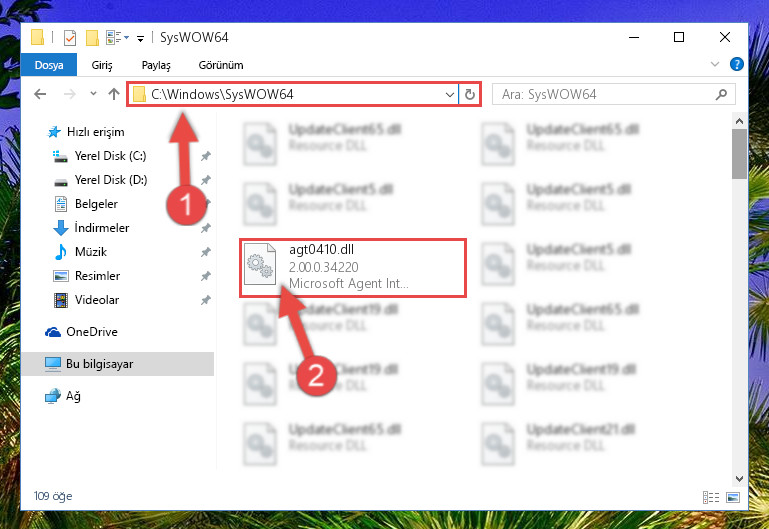769x529 pixels.
Task: Switch to the Giriş ribbon tab
Action: coord(102,65)
